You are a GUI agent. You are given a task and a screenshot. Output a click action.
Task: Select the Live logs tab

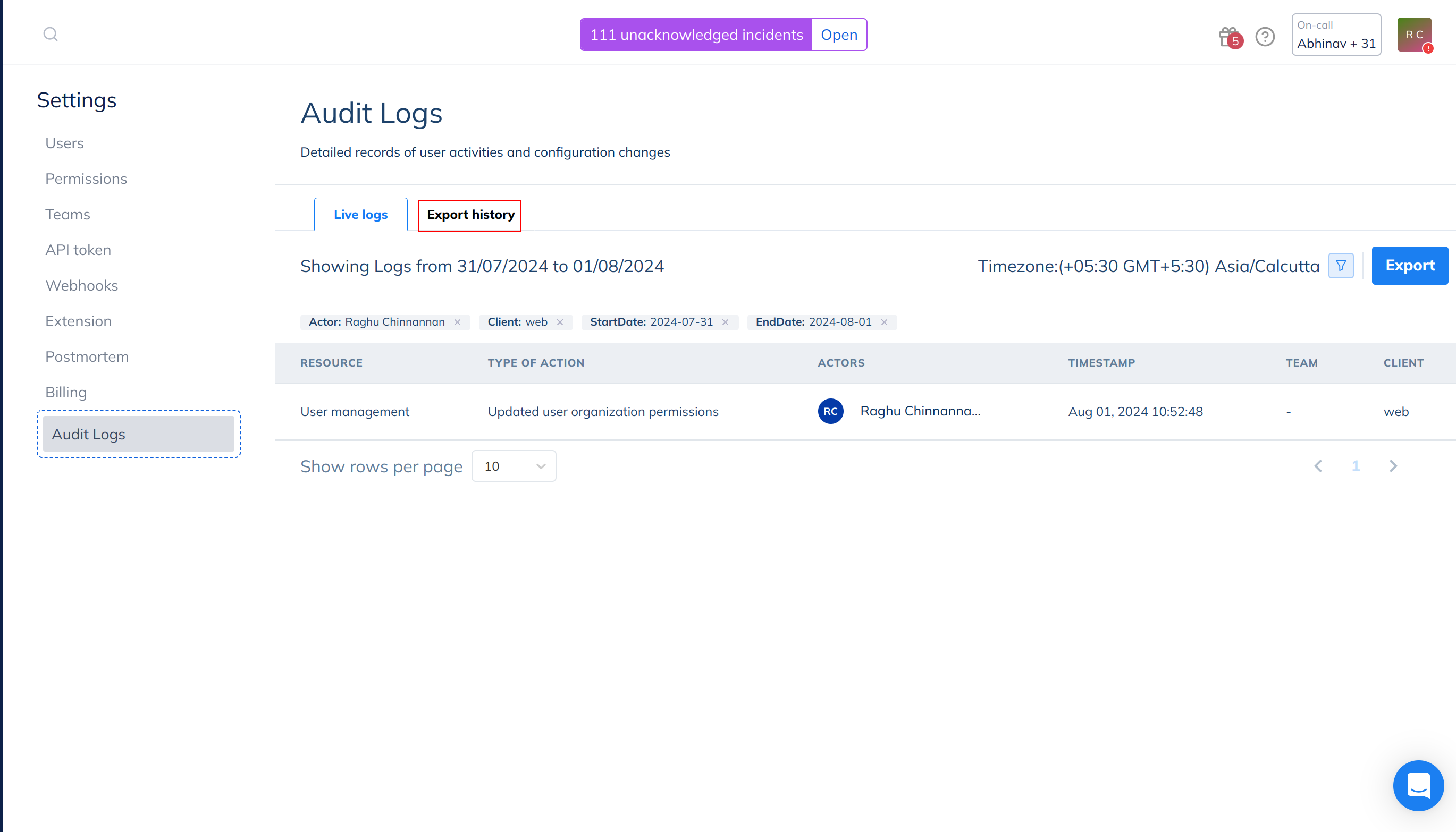click(x=360, y=215)
